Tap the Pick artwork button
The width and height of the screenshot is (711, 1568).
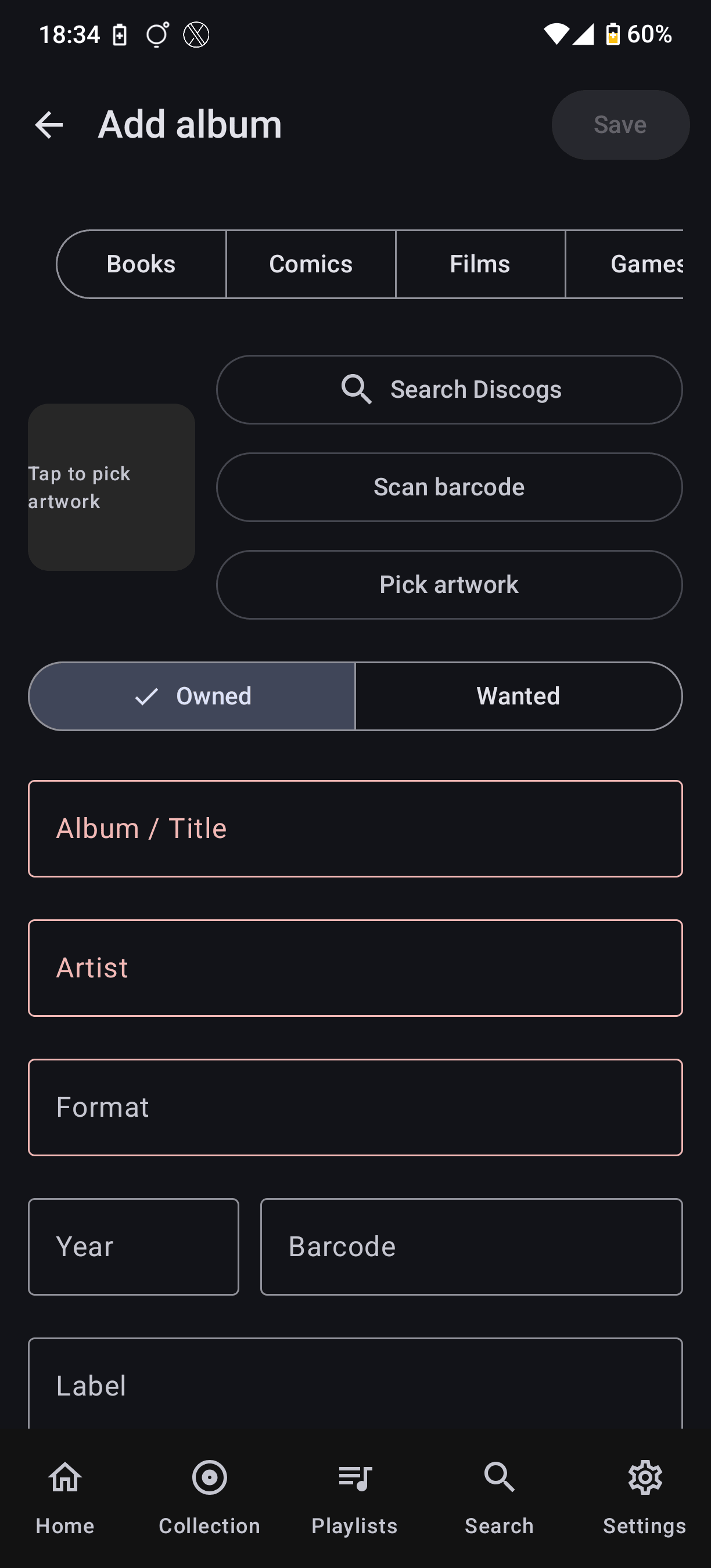(449, 585)
